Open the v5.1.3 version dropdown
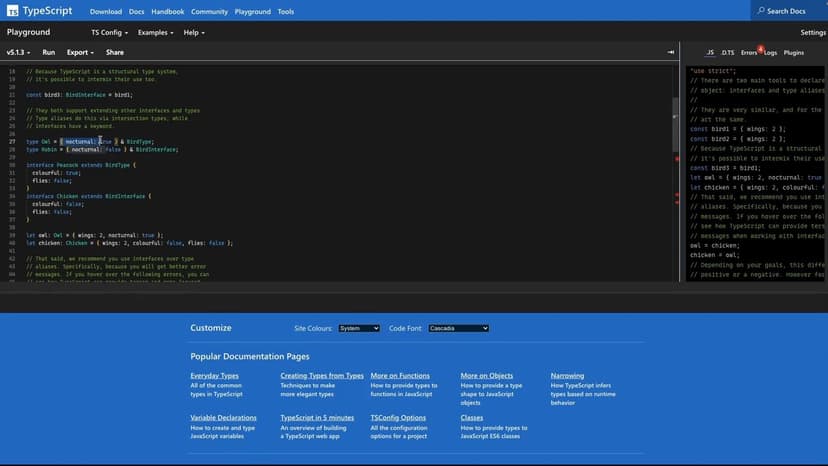 pos(18,52)
